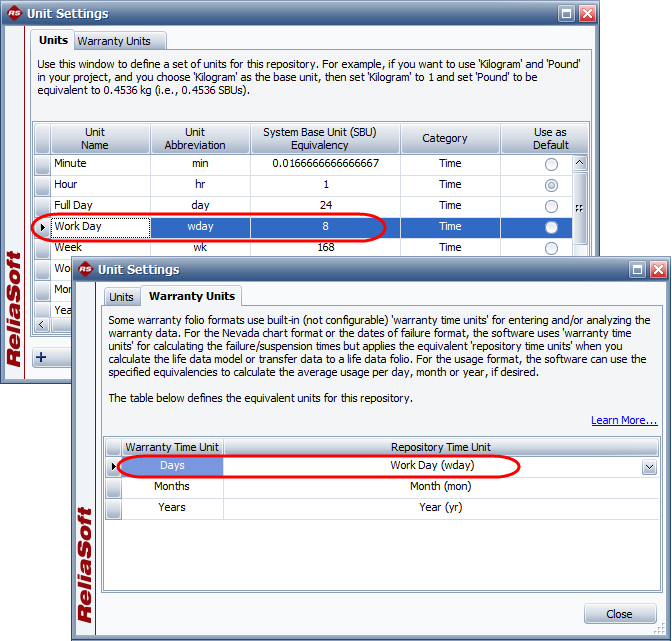
Task: Select Hour as default unit
Action: click(x=550, y=185)
